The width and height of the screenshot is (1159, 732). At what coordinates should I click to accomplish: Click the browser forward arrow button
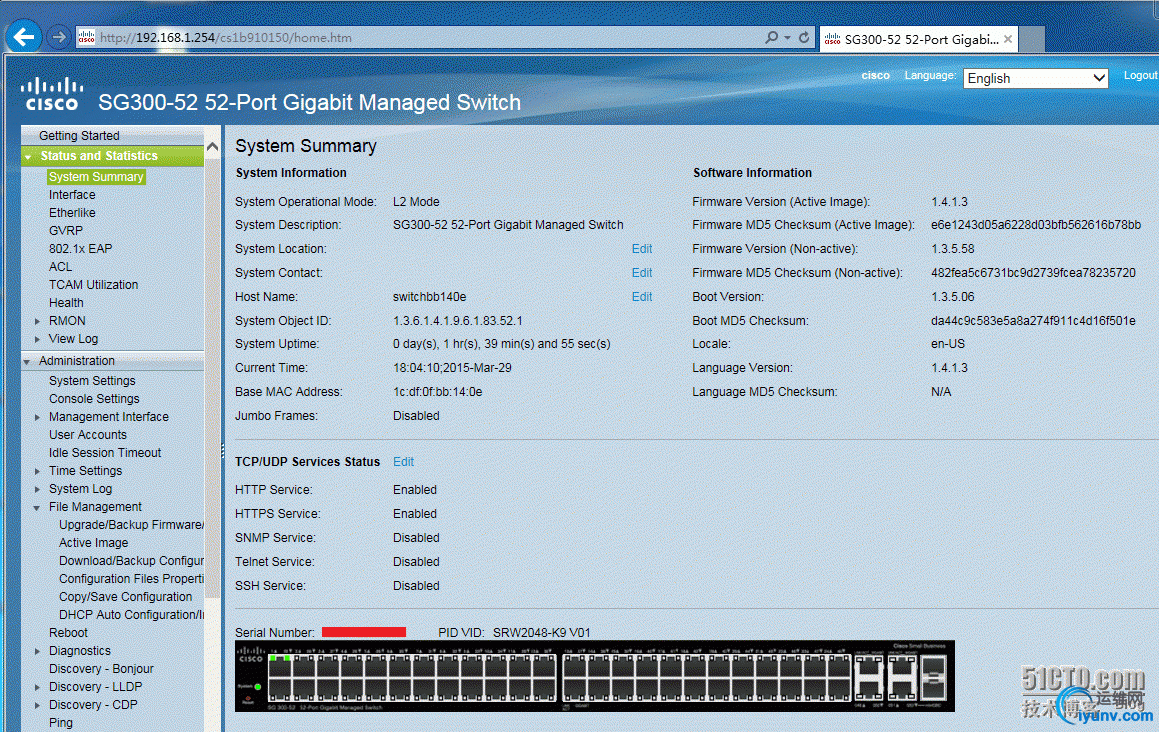59,37
